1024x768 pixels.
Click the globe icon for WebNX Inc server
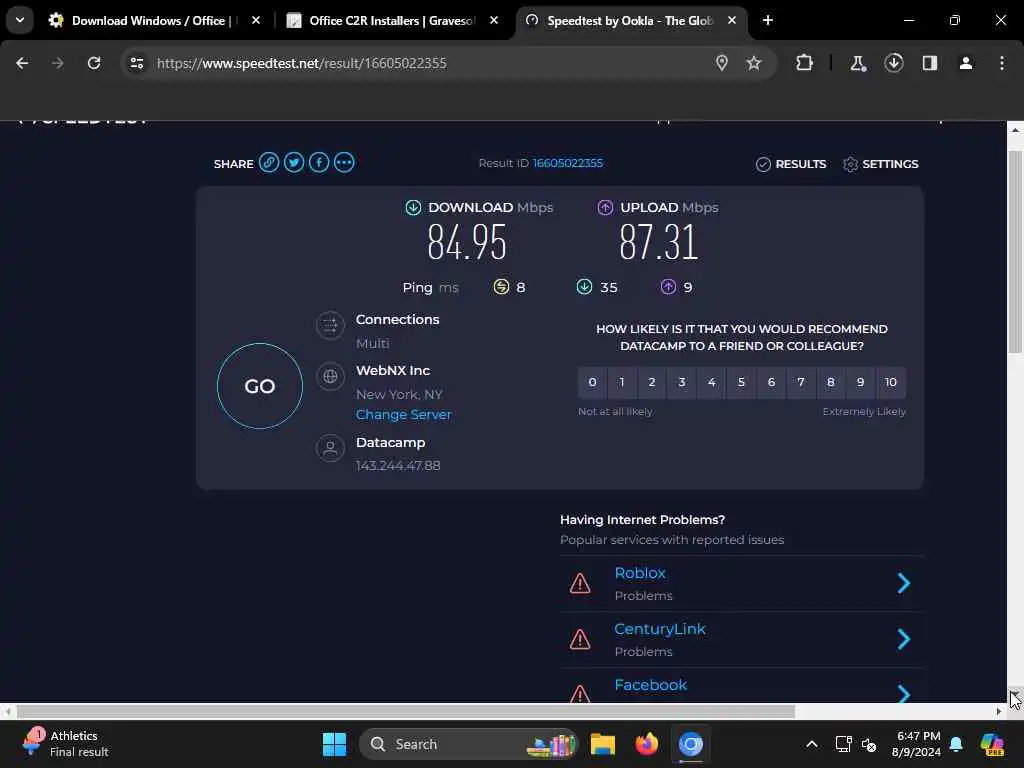pos(330,376)
